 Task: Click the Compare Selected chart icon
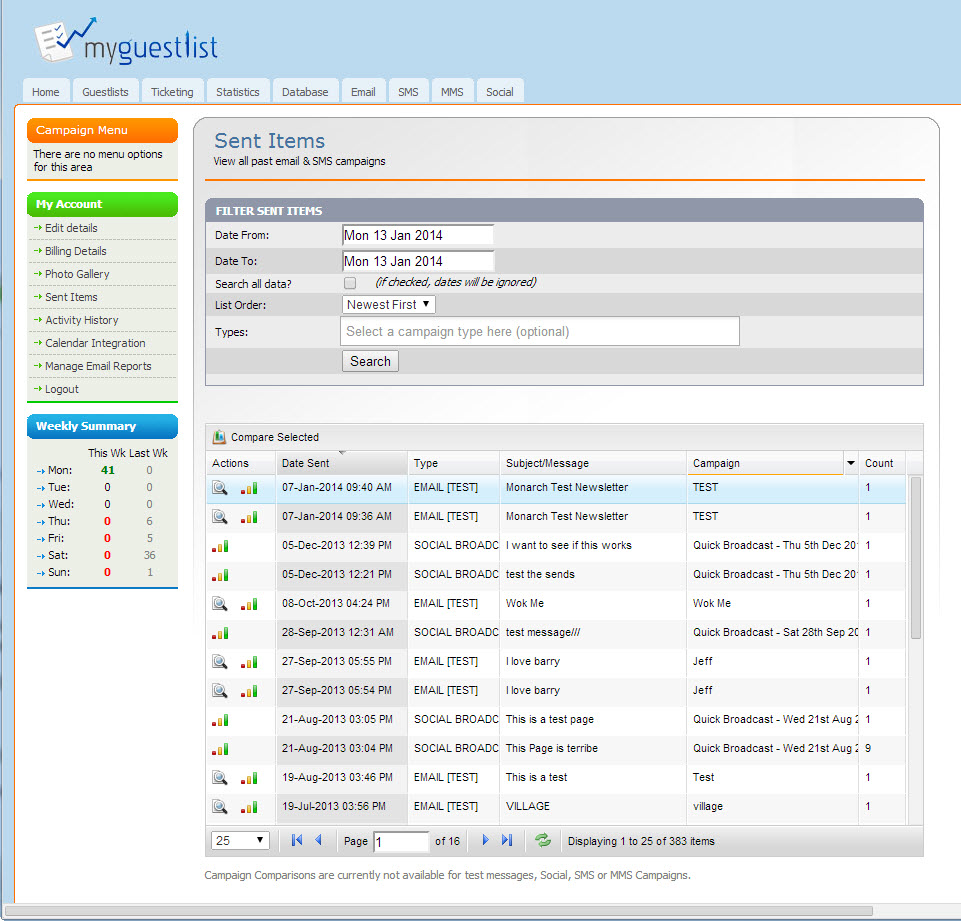coord(220,437)
